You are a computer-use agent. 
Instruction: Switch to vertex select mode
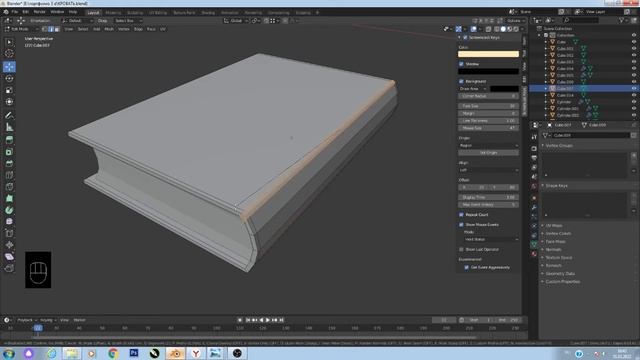click(x=45, y=29)
